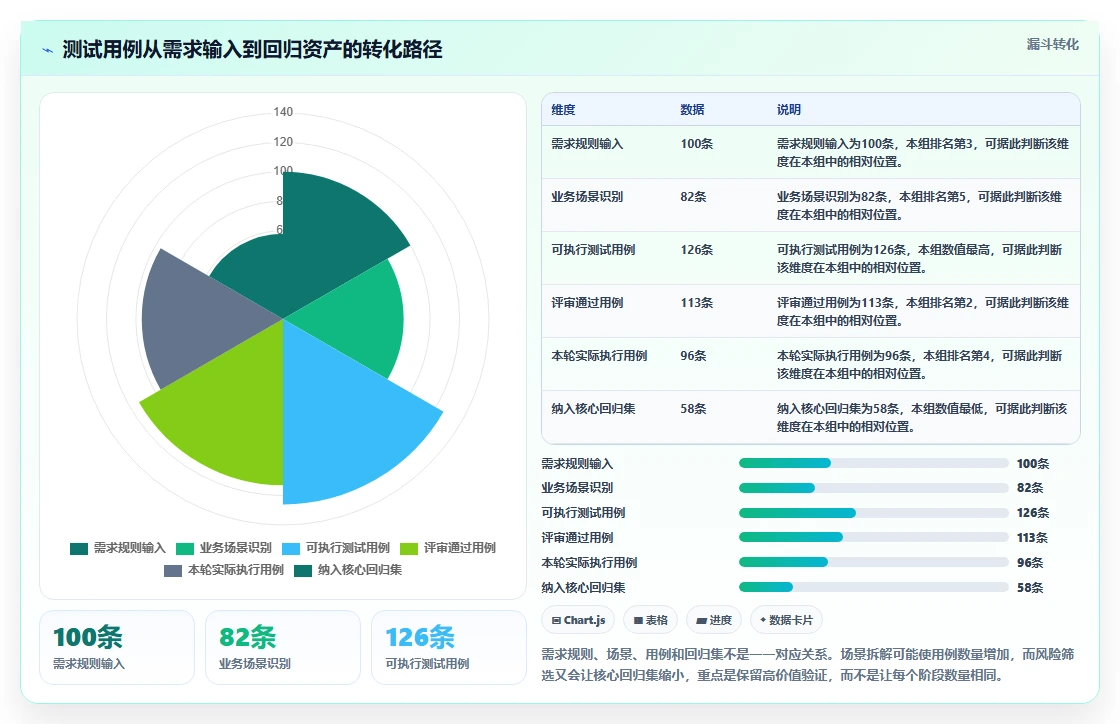Click the 58条 value in table
The width and height of the screenshot is (1120, 724).
click(x=693, y=408)
